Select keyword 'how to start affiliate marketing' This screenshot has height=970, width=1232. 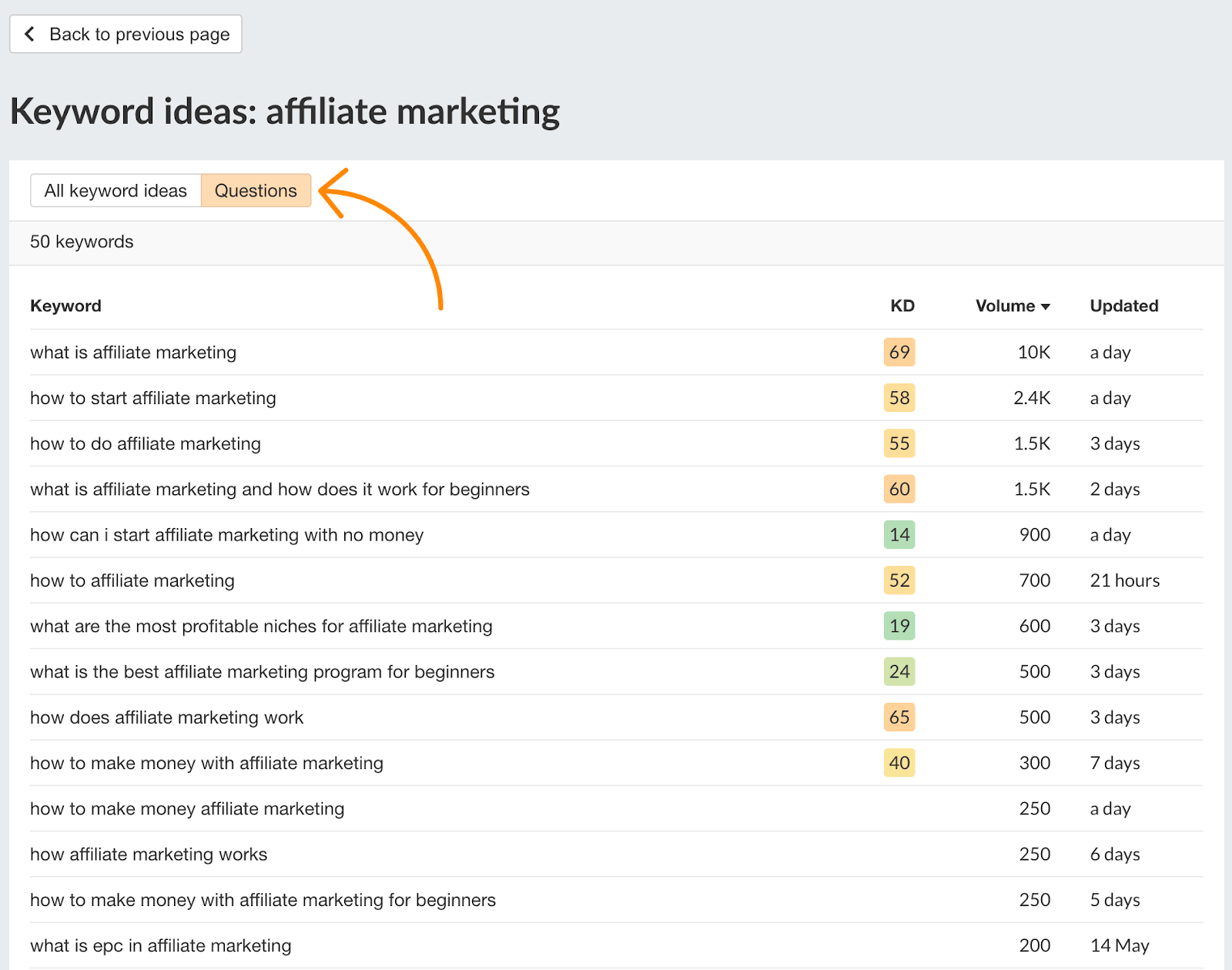tap(152, 398)
